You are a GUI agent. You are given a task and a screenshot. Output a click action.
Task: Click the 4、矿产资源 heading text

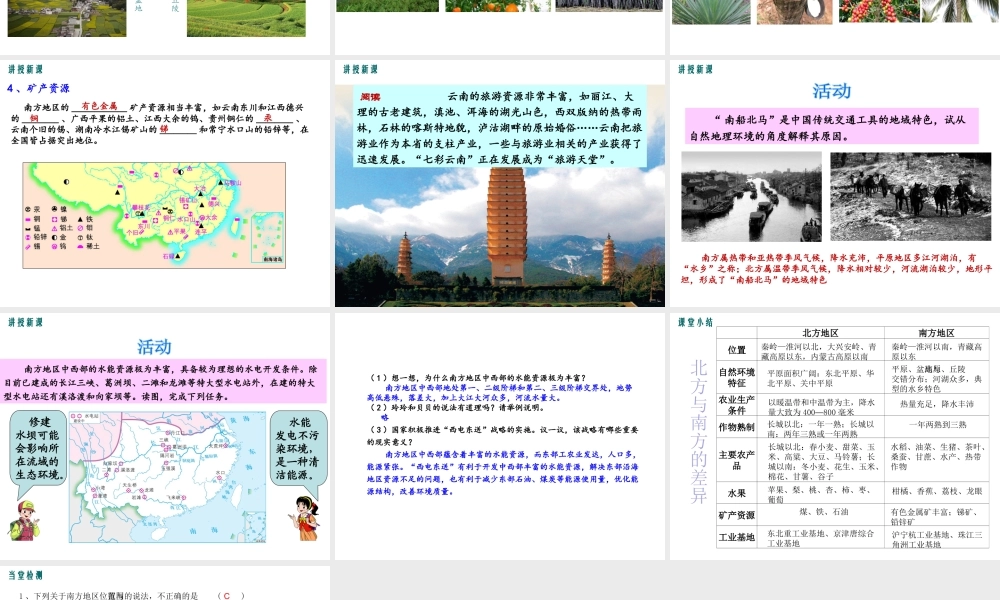tap(38, 89)
